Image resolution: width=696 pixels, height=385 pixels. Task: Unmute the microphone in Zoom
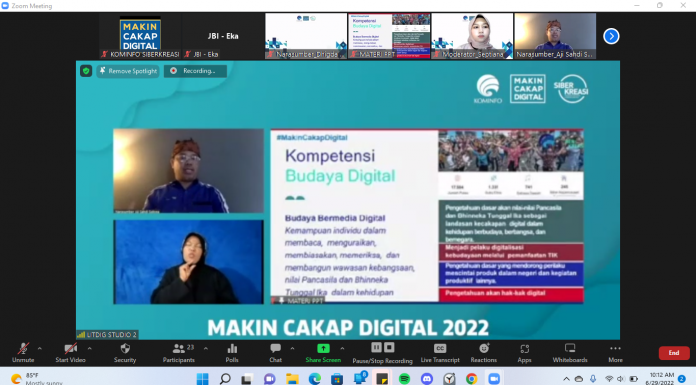pos(23,353)
